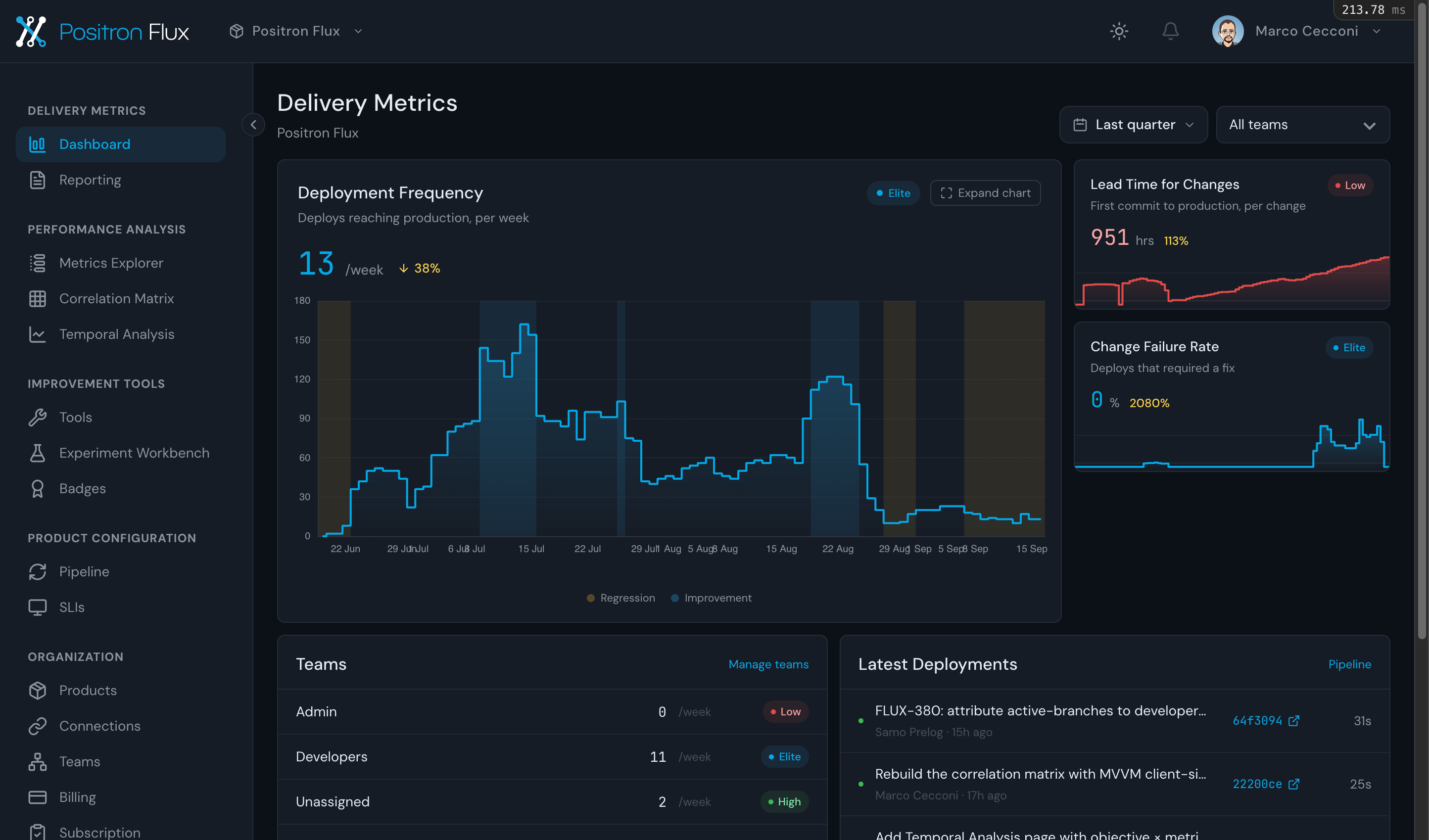Open the Last quarter date range dropdown
Image resolution: width=1429 pixels, height=840 pixels.
(1133, 125)
